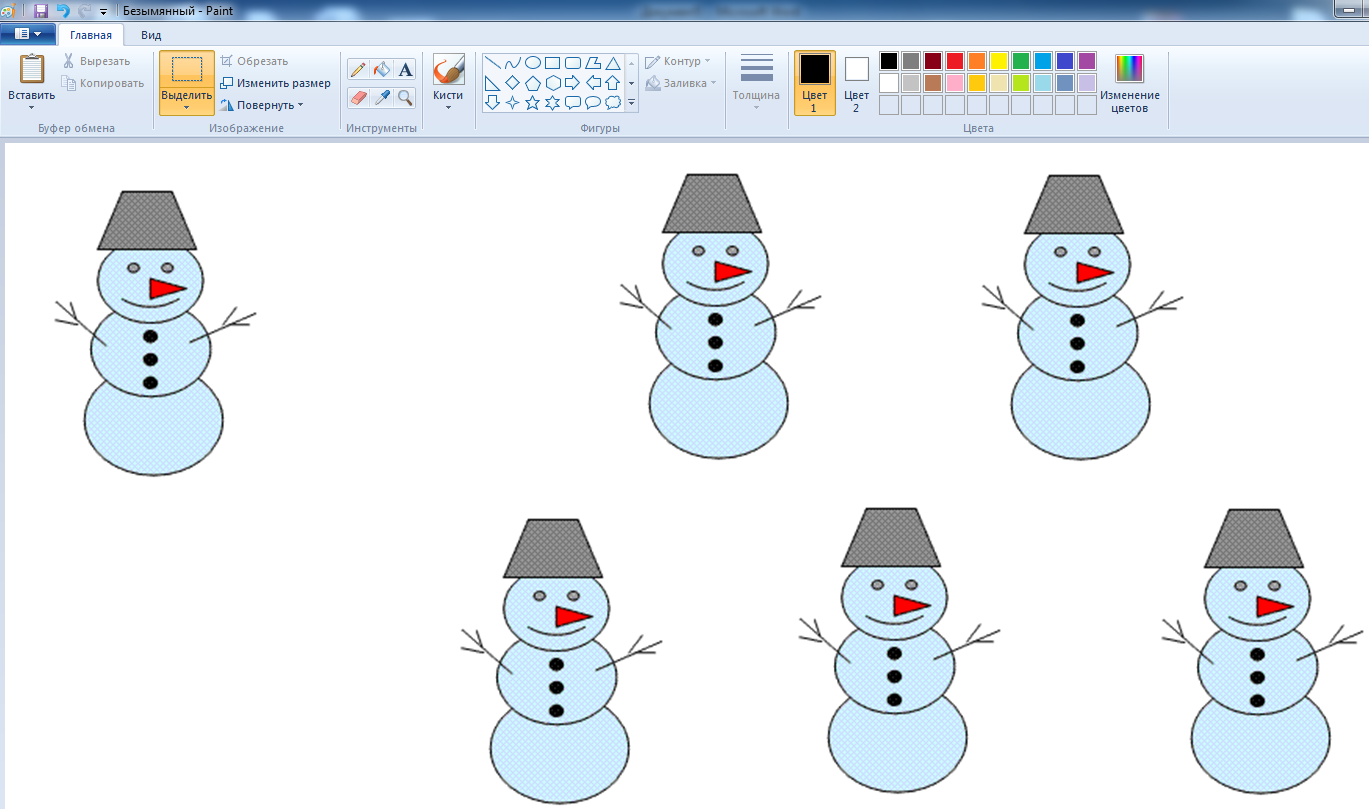Screen dimensions: 1369x809
Task: Select the Magnifier tool
Action: [x=405, y=97]
